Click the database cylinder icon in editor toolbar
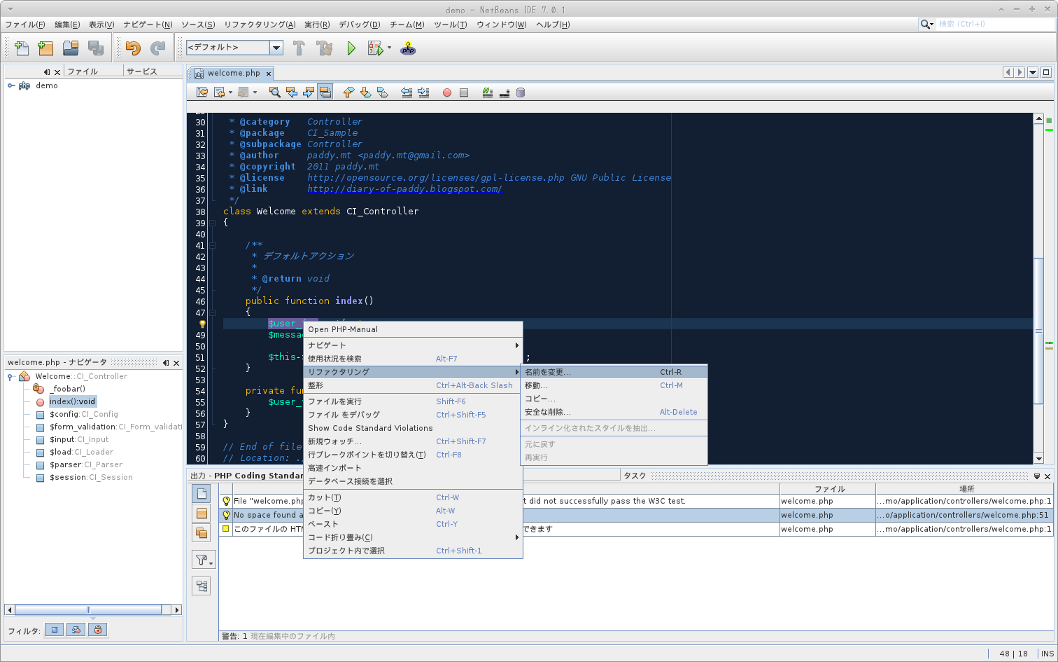This screenshot has height=662, width=1058. click(521, 92)
